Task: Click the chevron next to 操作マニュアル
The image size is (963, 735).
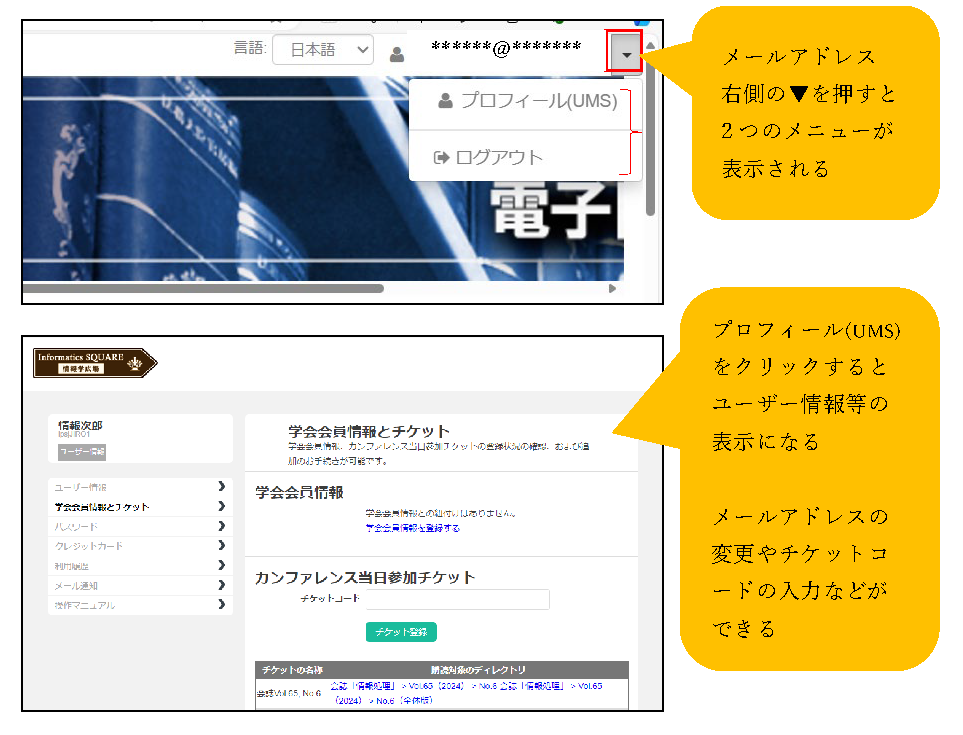Action: click(221, 605)
